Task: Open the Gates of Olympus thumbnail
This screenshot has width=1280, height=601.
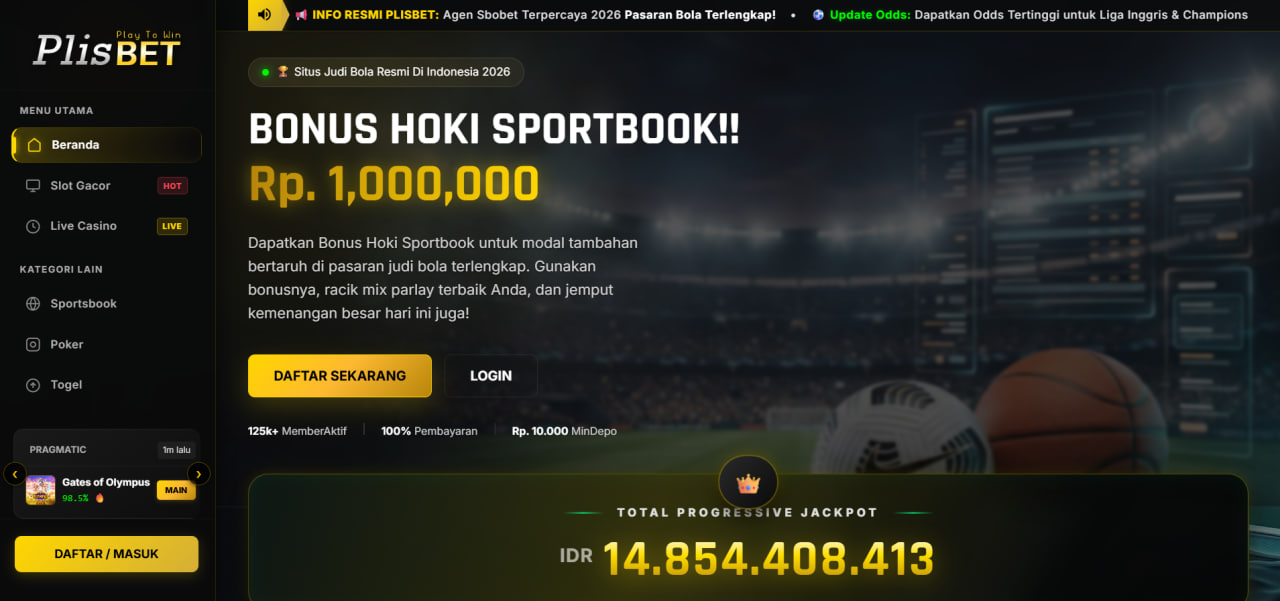Action: point(41,490)
